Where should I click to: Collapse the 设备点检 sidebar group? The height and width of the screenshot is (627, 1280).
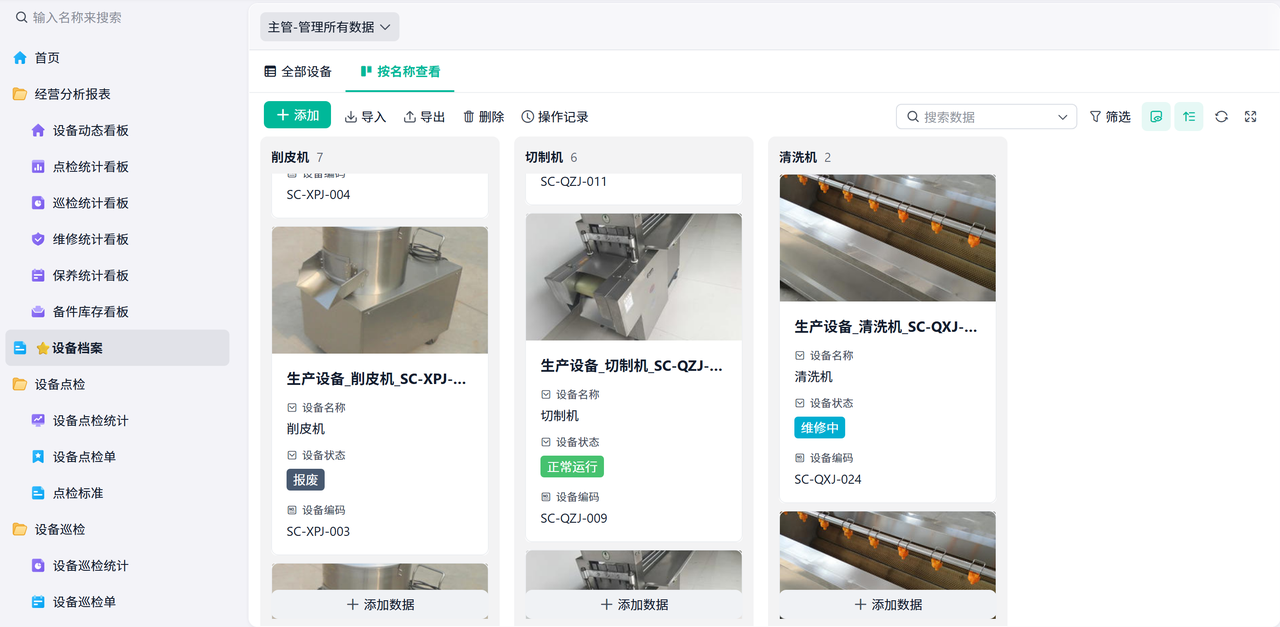pyautogui.click(x=118, y=384)
